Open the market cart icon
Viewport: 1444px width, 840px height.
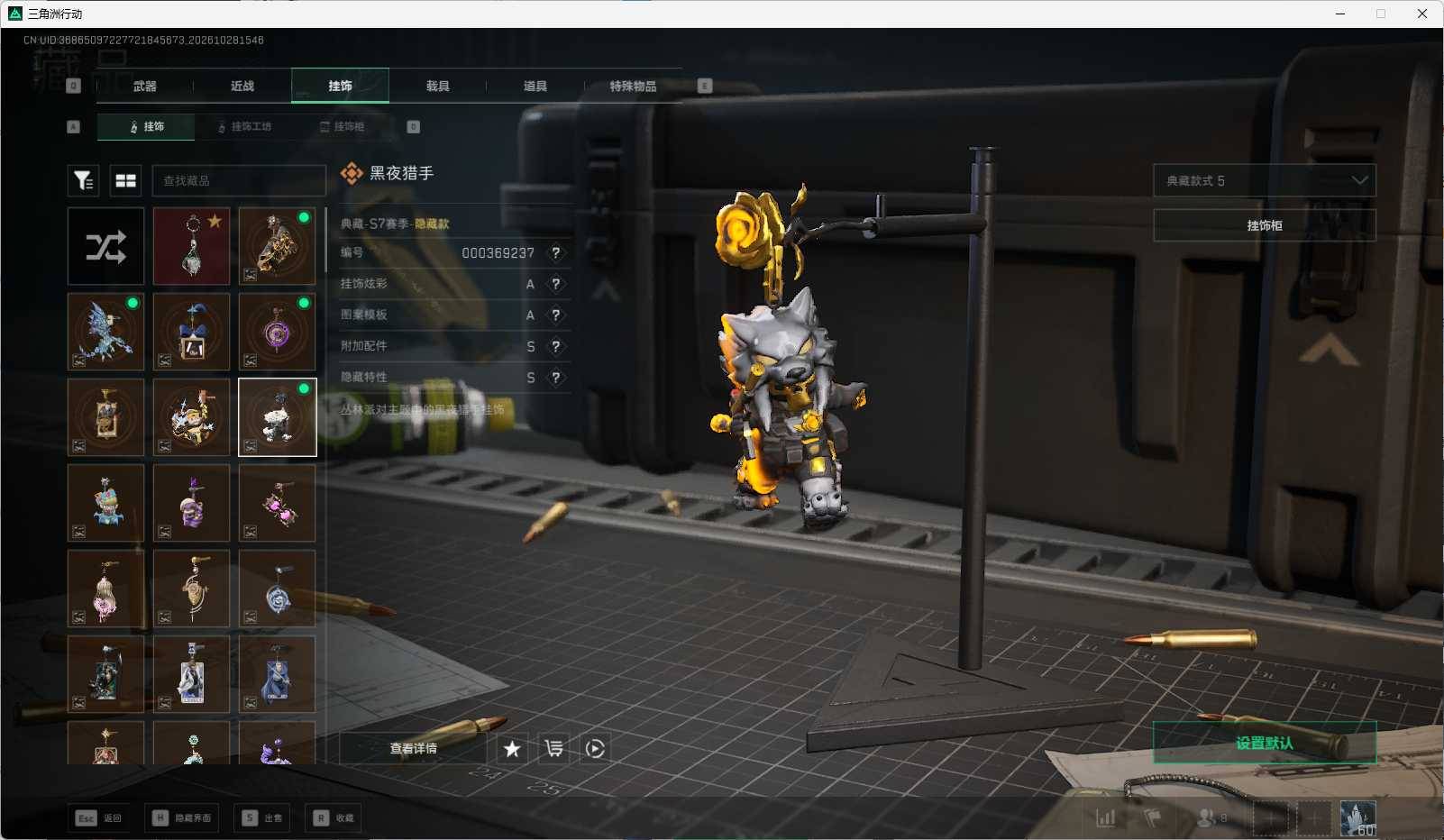553,749
